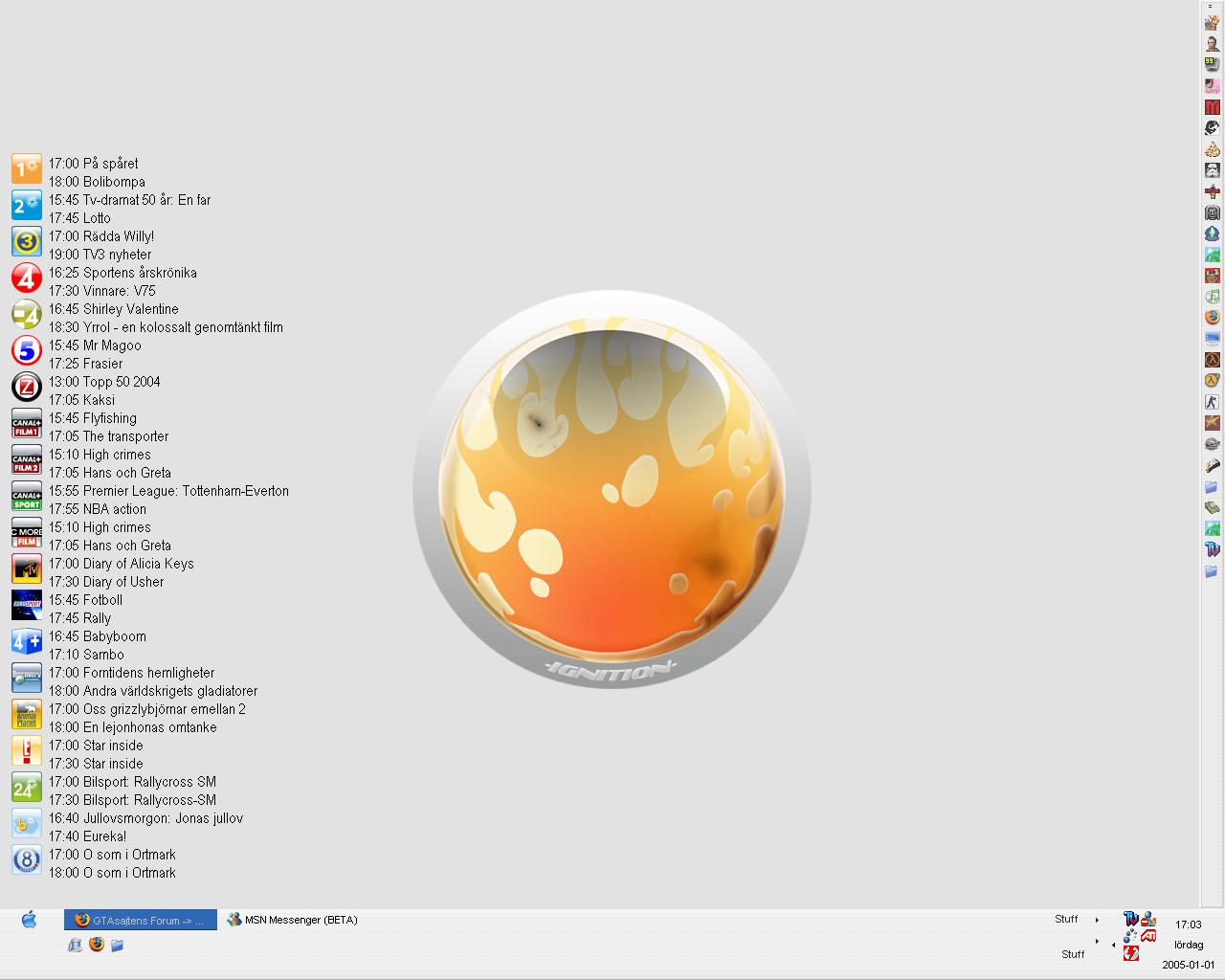The image size is (1225, 980).
Task: Click the stormtrooper helmet sidebar icon
Action: (1212, 170)
